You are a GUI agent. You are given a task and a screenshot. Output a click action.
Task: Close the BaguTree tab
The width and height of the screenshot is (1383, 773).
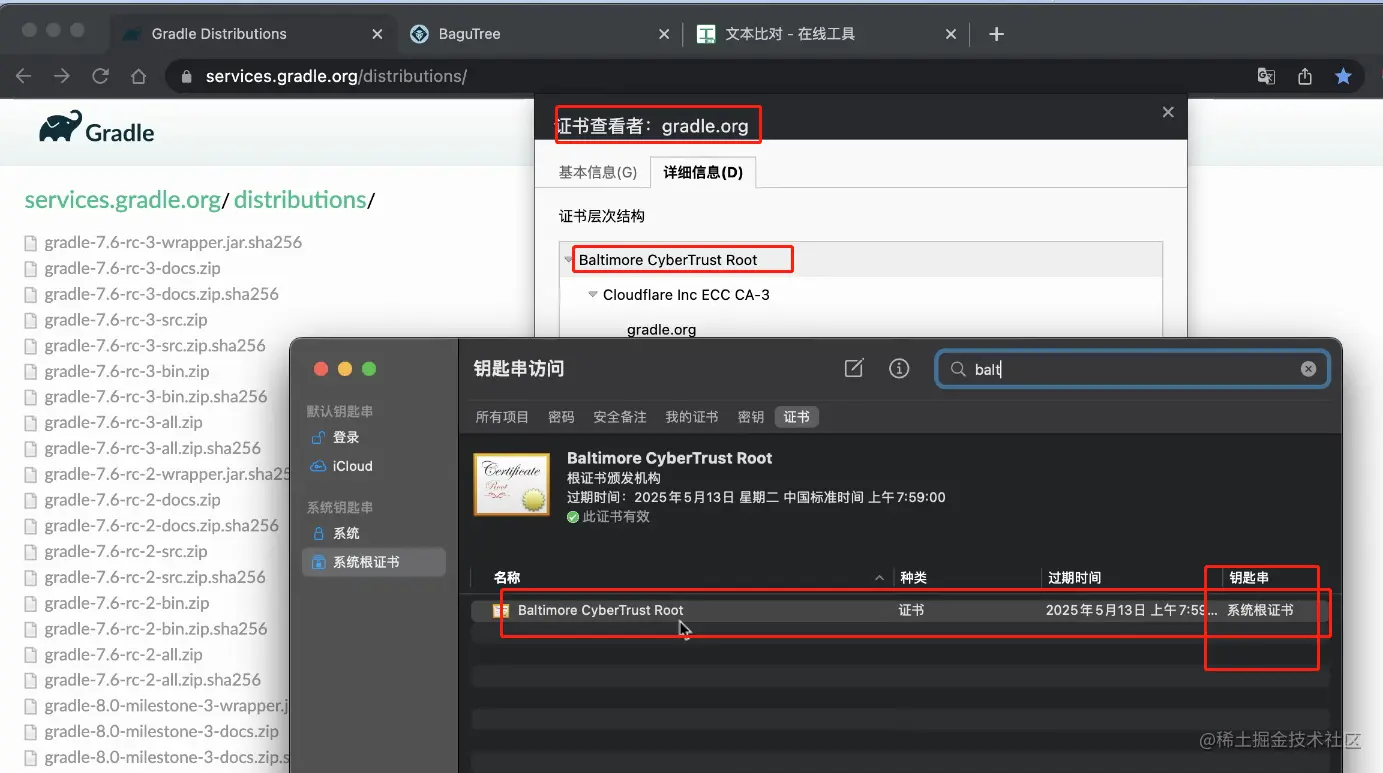point(664,34)
